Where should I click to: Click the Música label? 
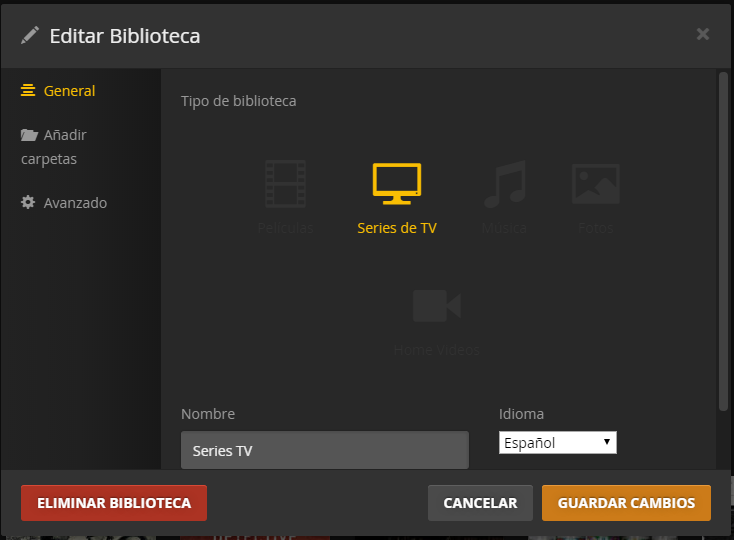[504, 228]
